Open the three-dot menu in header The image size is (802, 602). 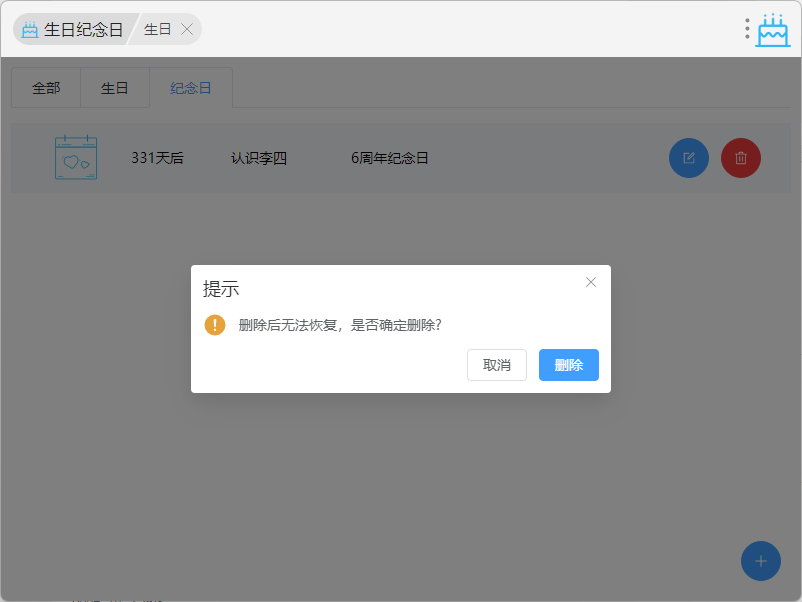click(747, 29)
